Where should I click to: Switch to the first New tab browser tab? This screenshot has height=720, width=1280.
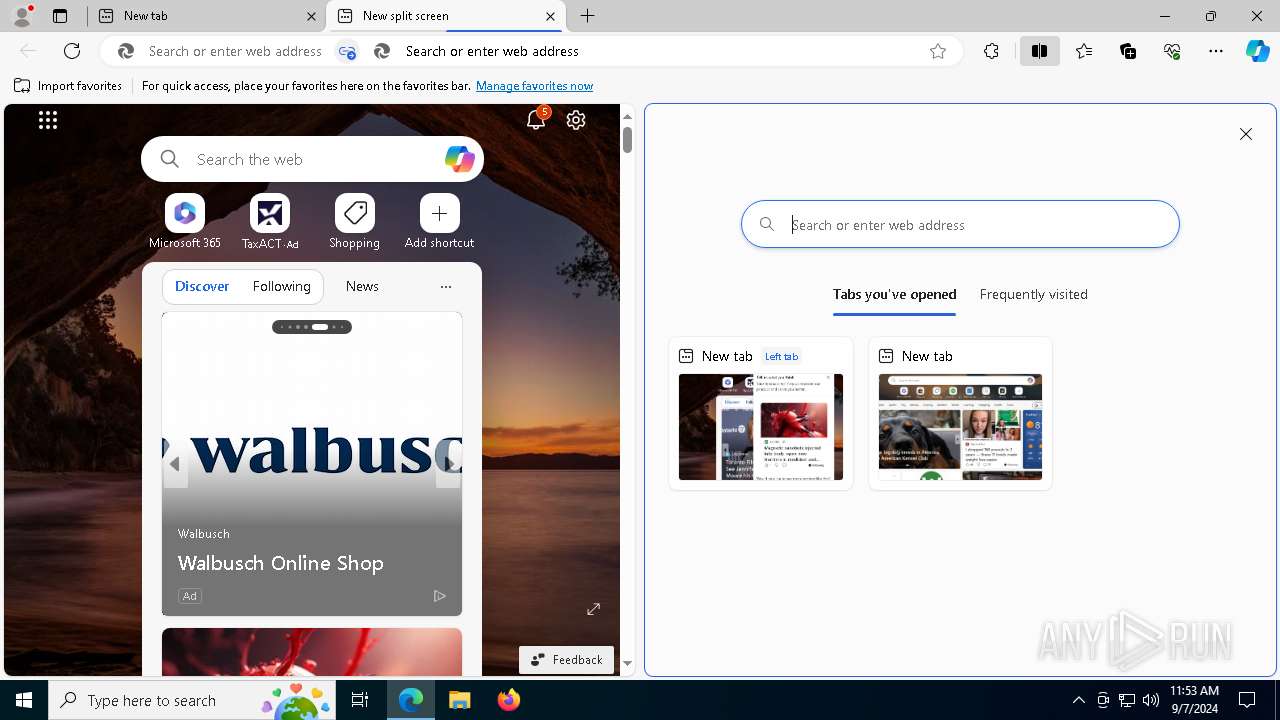coord(207,16)
